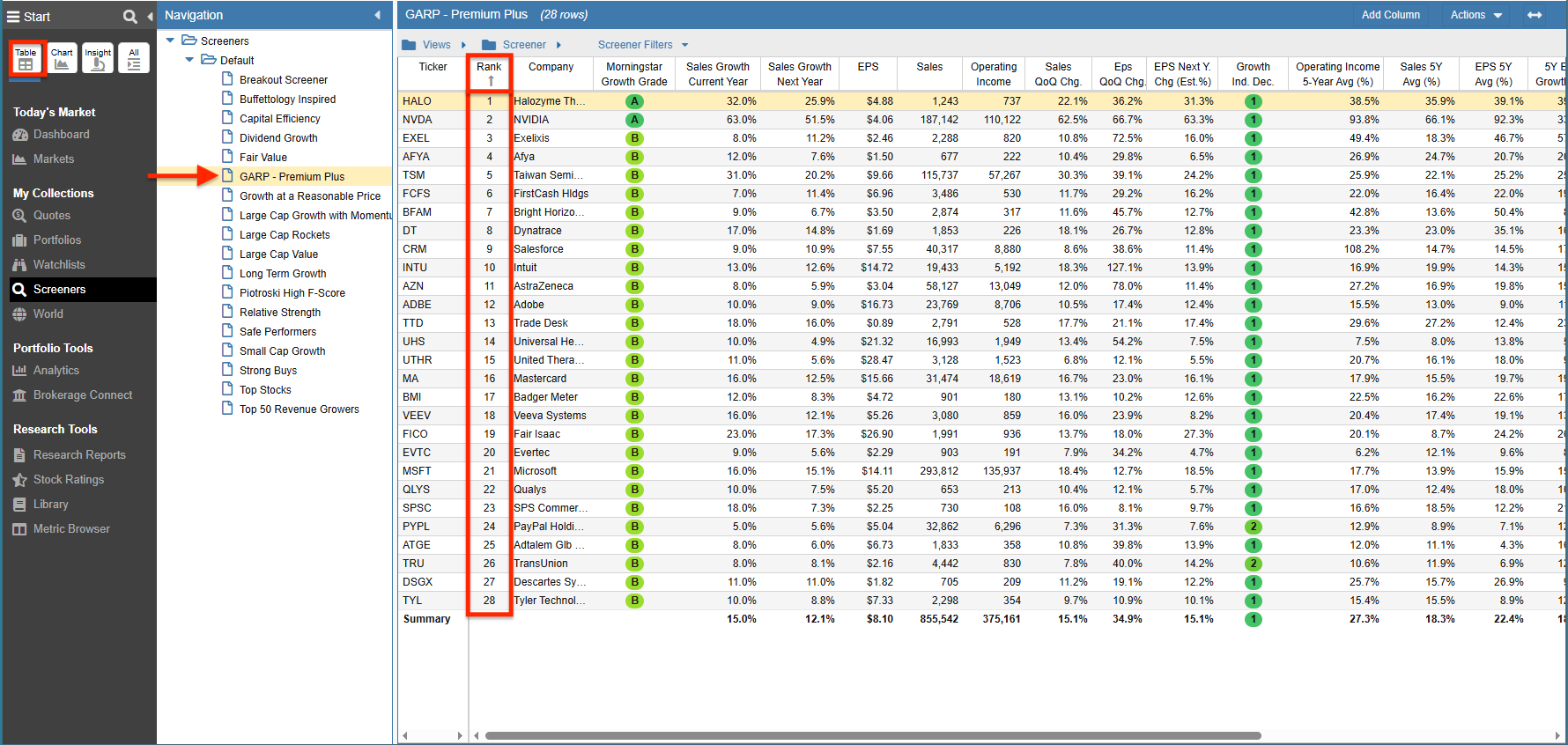Click the table horizontal scrollbar

coord(872,735)
